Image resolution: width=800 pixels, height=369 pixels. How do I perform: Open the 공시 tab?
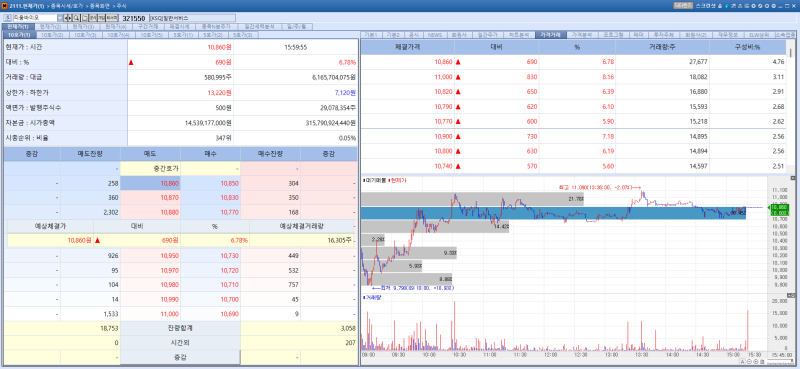414,35
